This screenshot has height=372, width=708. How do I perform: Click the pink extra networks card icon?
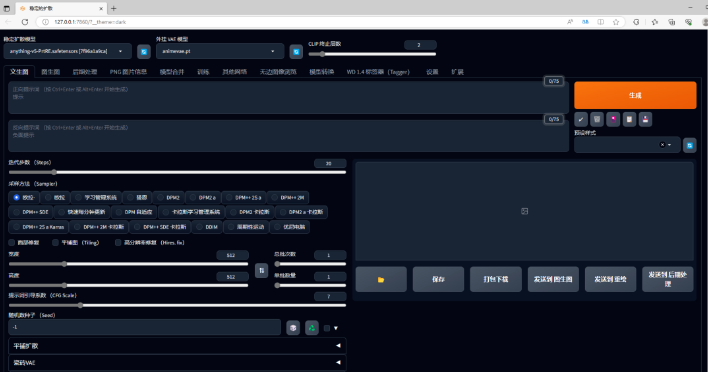pyautogui.click(x=613, y=119)
